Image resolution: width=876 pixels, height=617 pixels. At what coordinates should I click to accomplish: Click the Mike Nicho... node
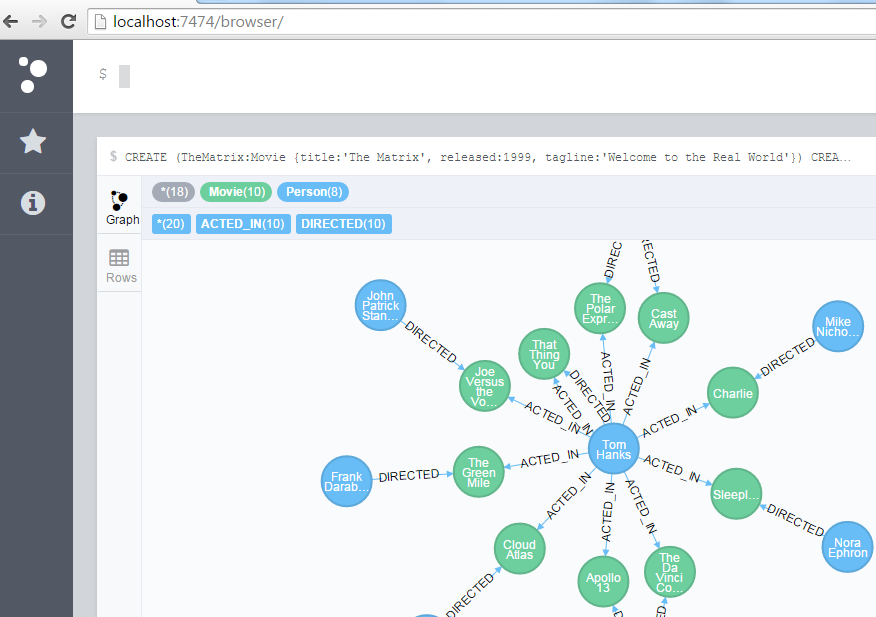[838, 326]
